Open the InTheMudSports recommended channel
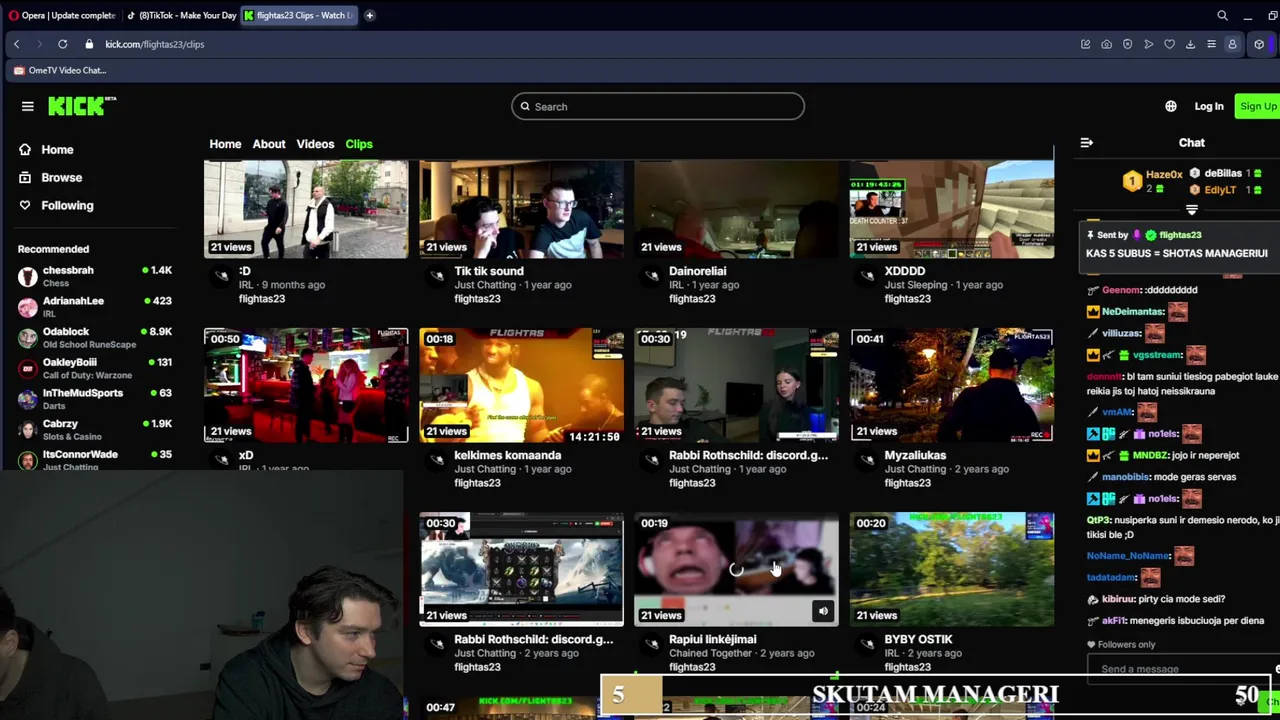The height and width of the screenshot is (720, 1280). pos(95,399)
